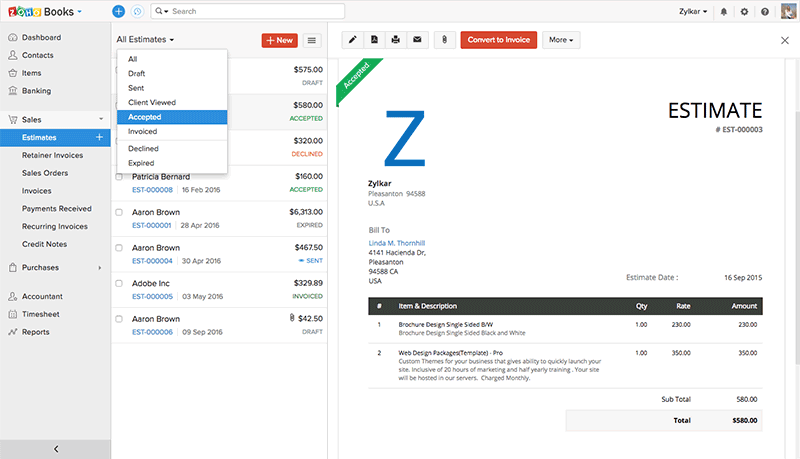Expand the All Estimates filter dropdown
Screen dimensions: 800x459
coord(145,39)
